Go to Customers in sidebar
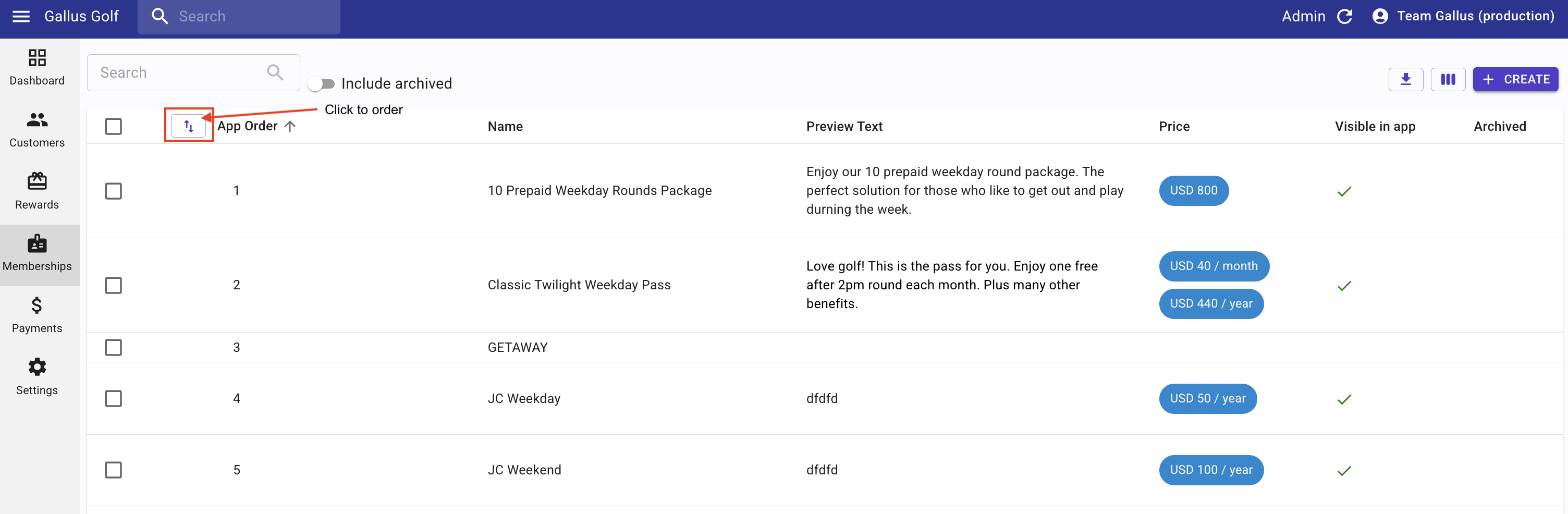The height and width of the screenshot is (514, 1568). pos(37,130)
